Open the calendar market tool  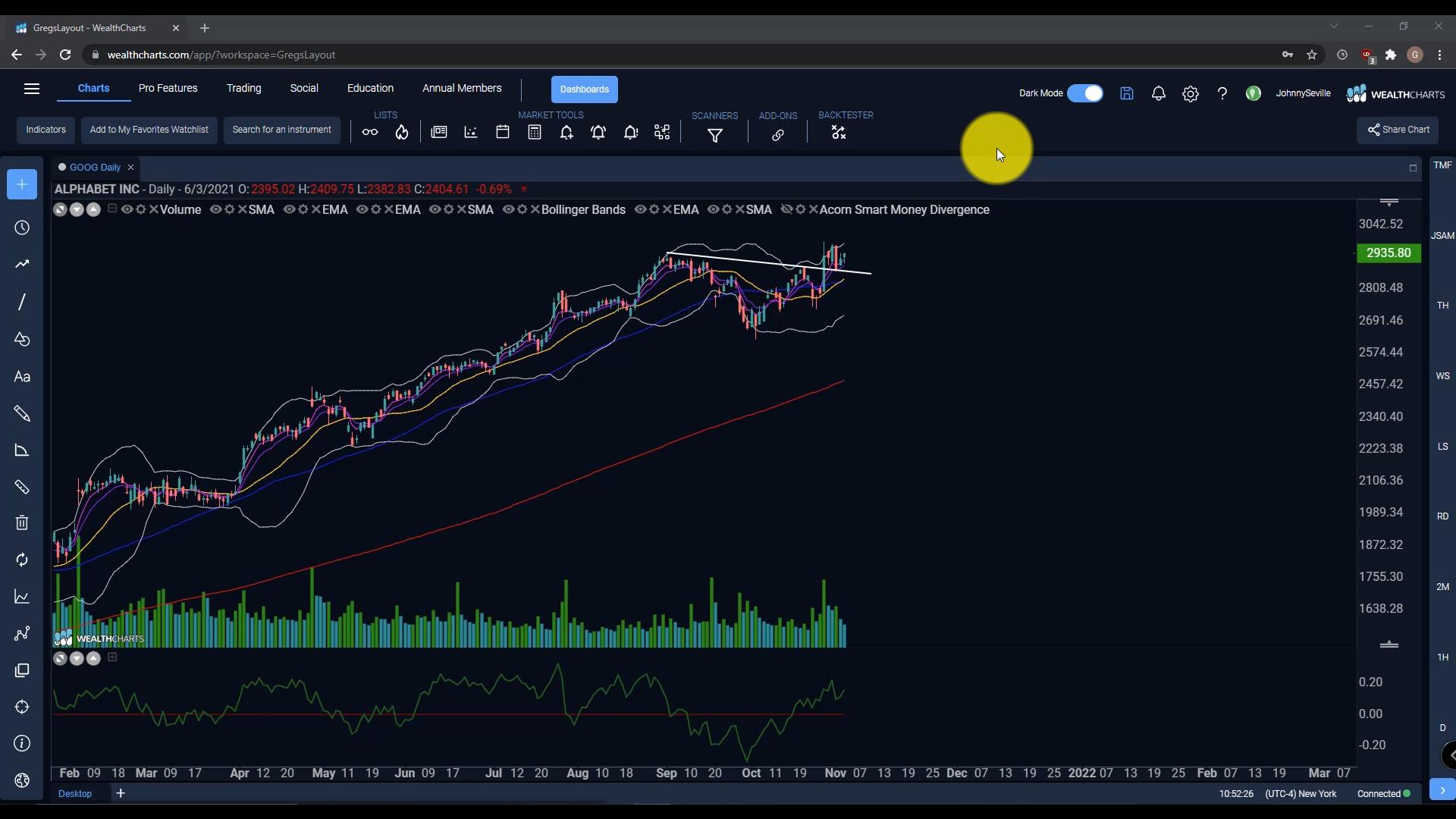[503, 132]
